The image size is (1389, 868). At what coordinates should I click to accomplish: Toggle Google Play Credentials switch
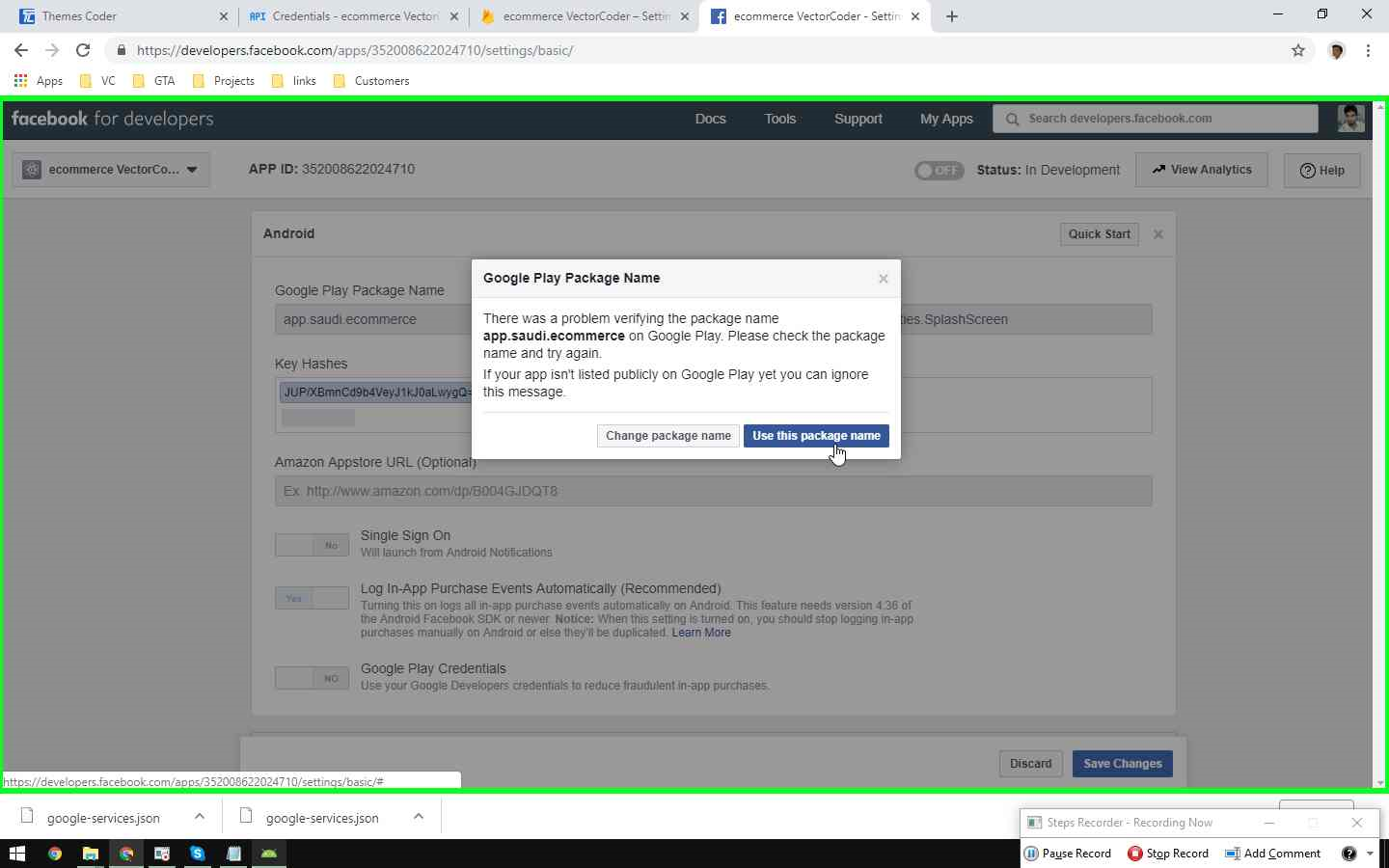(312, 678)
